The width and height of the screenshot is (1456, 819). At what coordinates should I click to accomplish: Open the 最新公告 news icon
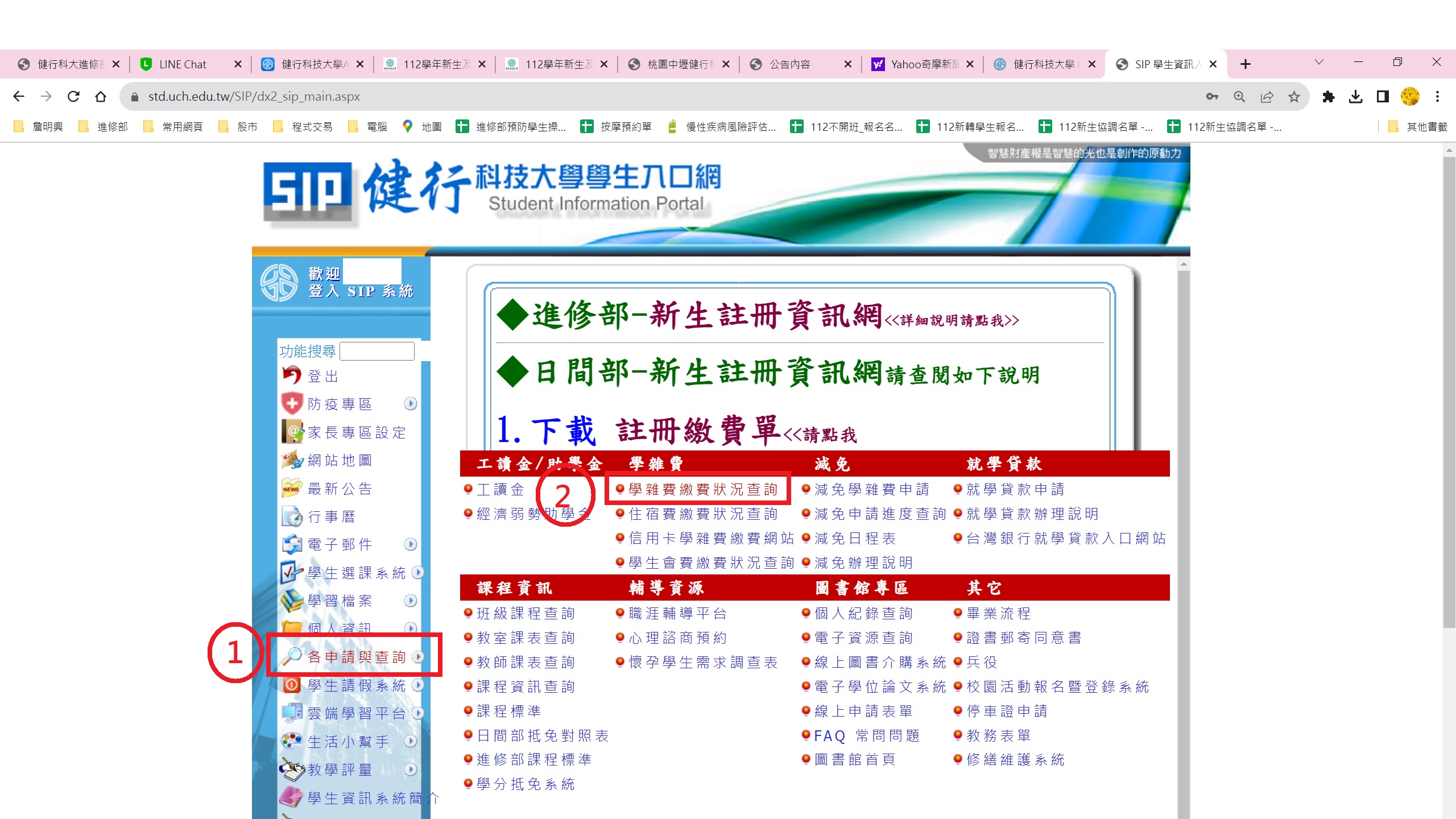292,488
